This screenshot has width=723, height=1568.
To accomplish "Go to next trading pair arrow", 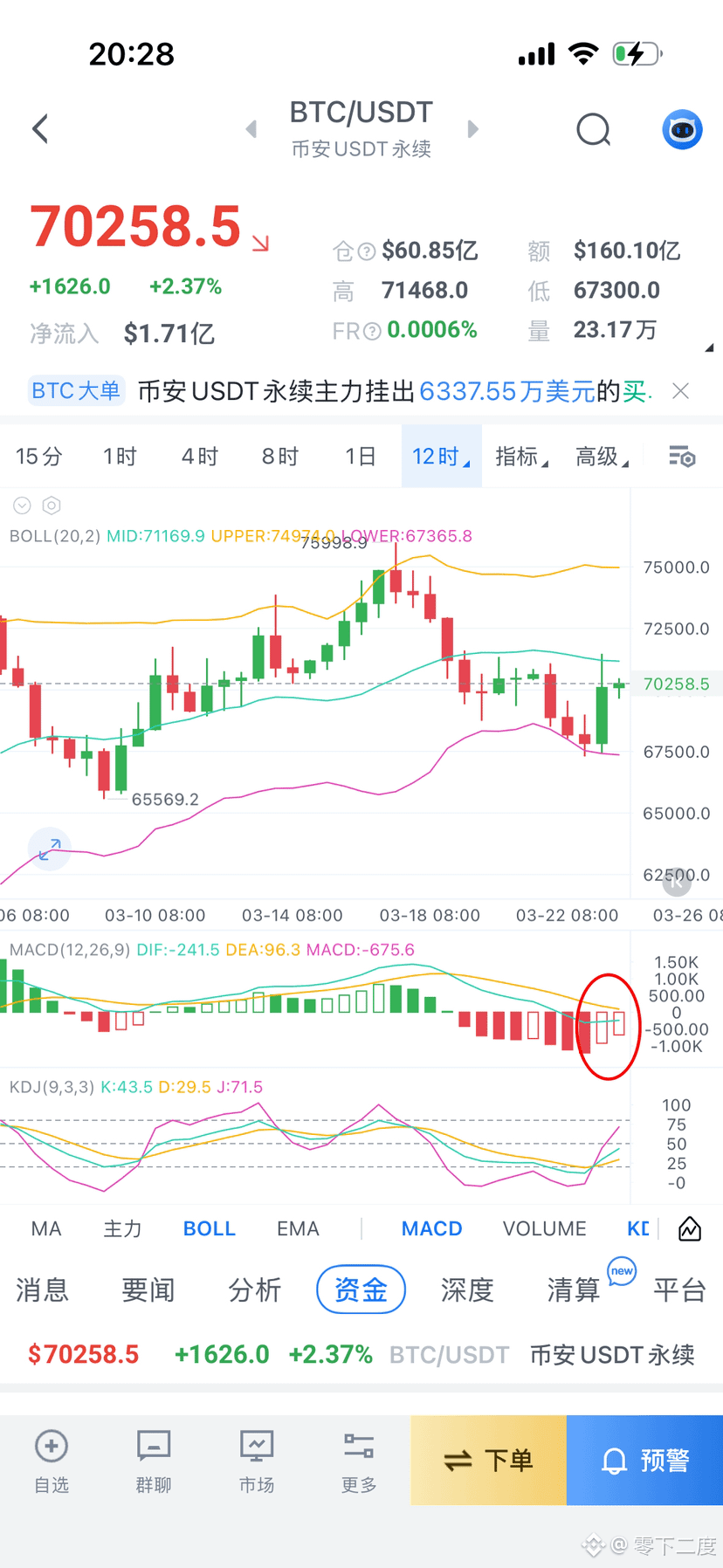I will [473, 129].
